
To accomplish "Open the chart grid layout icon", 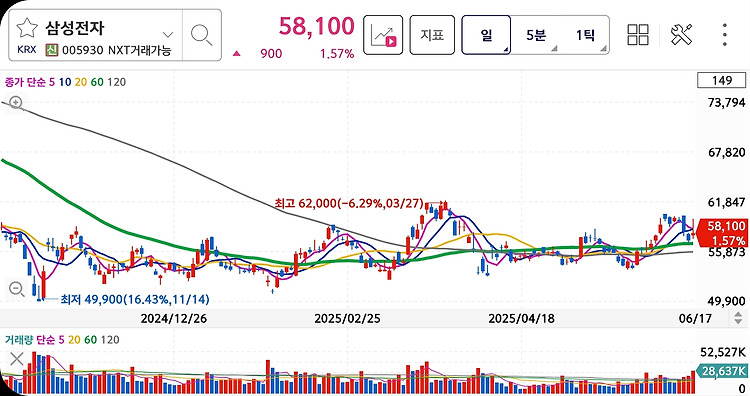I will pos(638,35).
